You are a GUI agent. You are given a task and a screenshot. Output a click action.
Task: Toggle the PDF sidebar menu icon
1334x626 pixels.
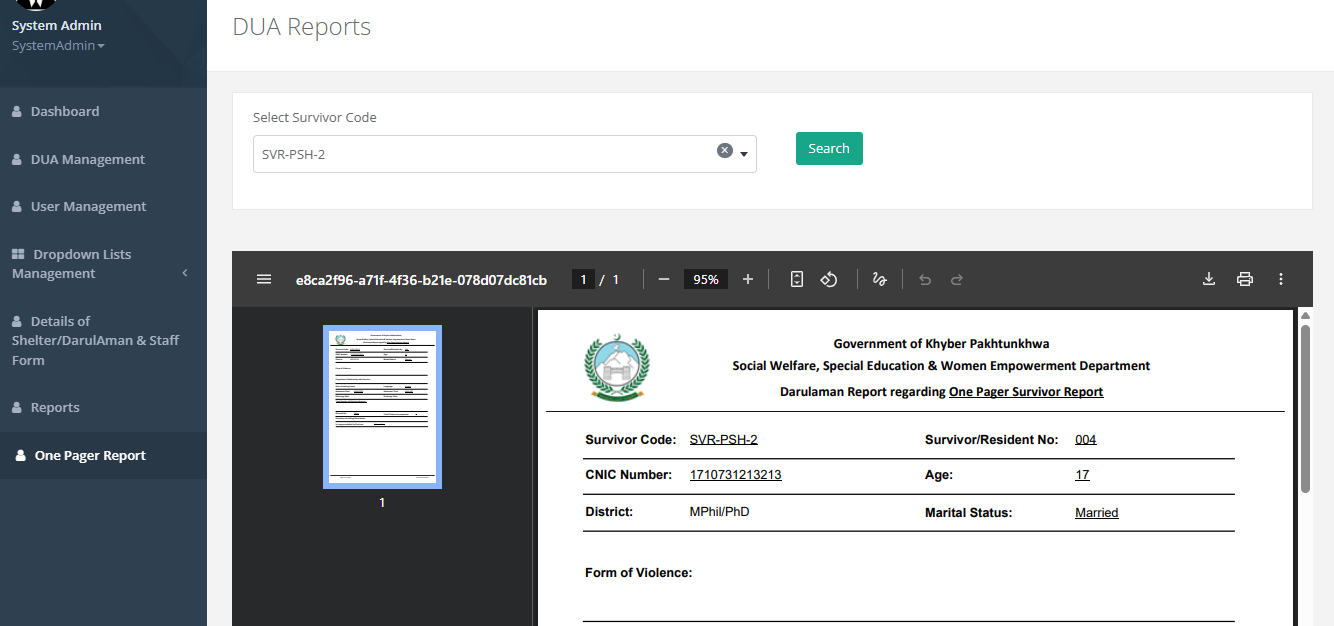click(x=264, y=280)
